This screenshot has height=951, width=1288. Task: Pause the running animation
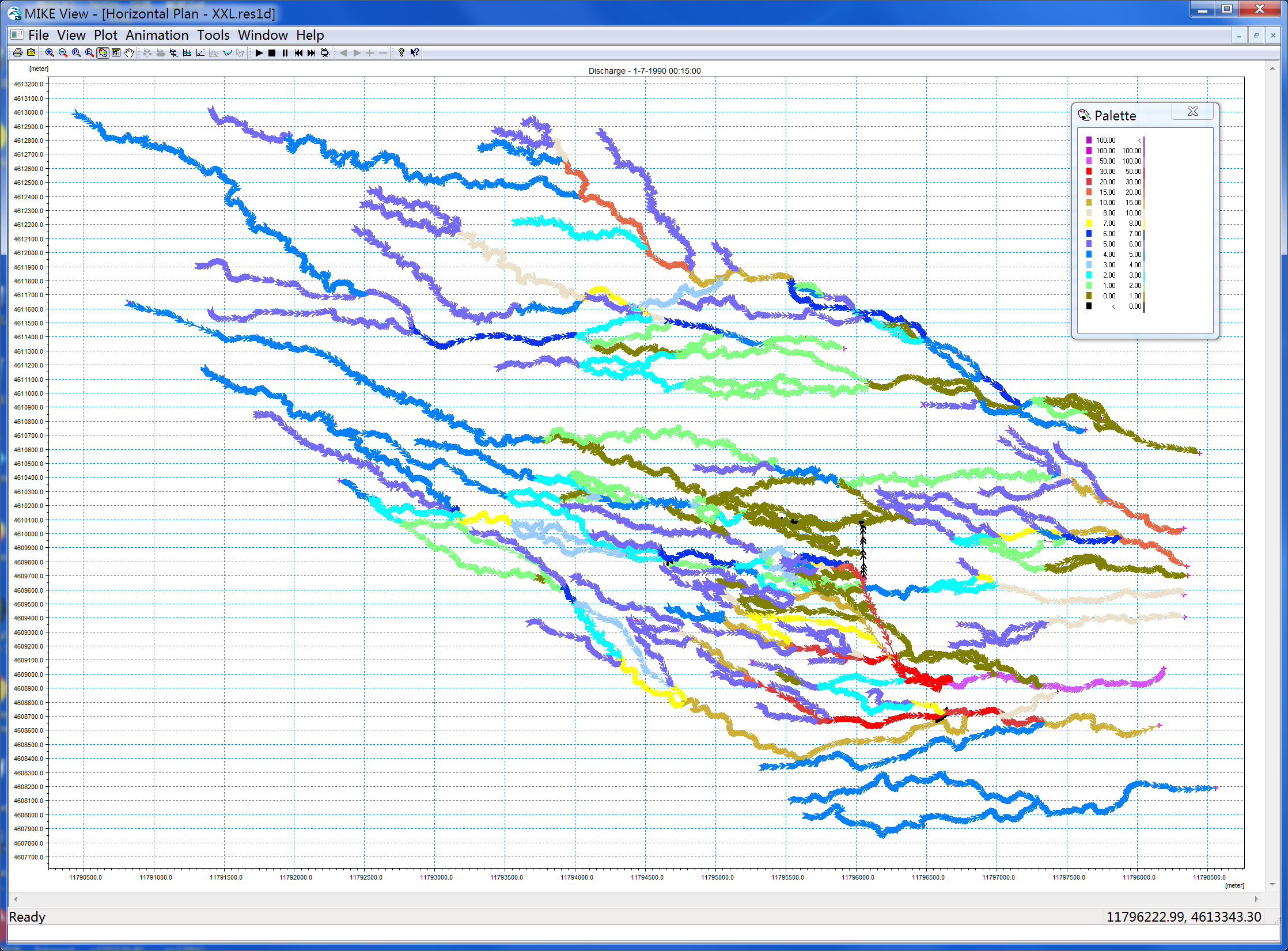tap(285, 53)
